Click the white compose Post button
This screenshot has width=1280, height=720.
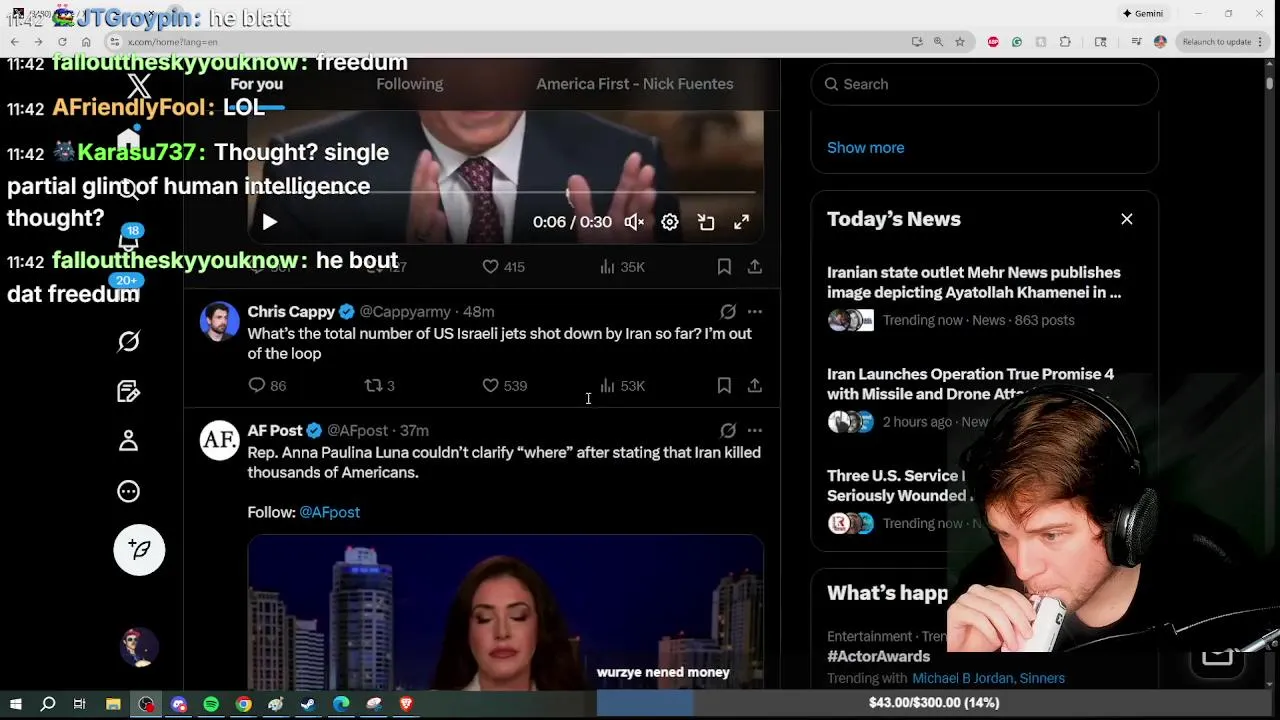coord(139,549)
